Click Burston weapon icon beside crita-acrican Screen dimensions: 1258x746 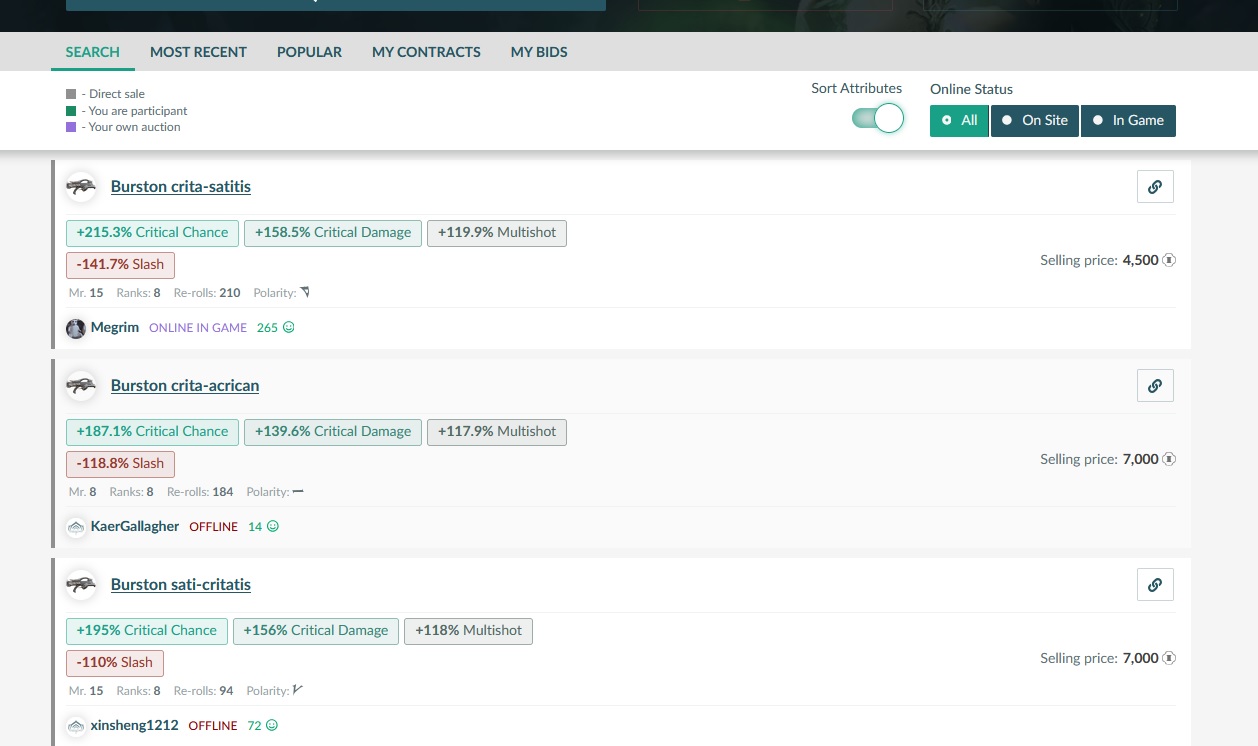point(81,385)
